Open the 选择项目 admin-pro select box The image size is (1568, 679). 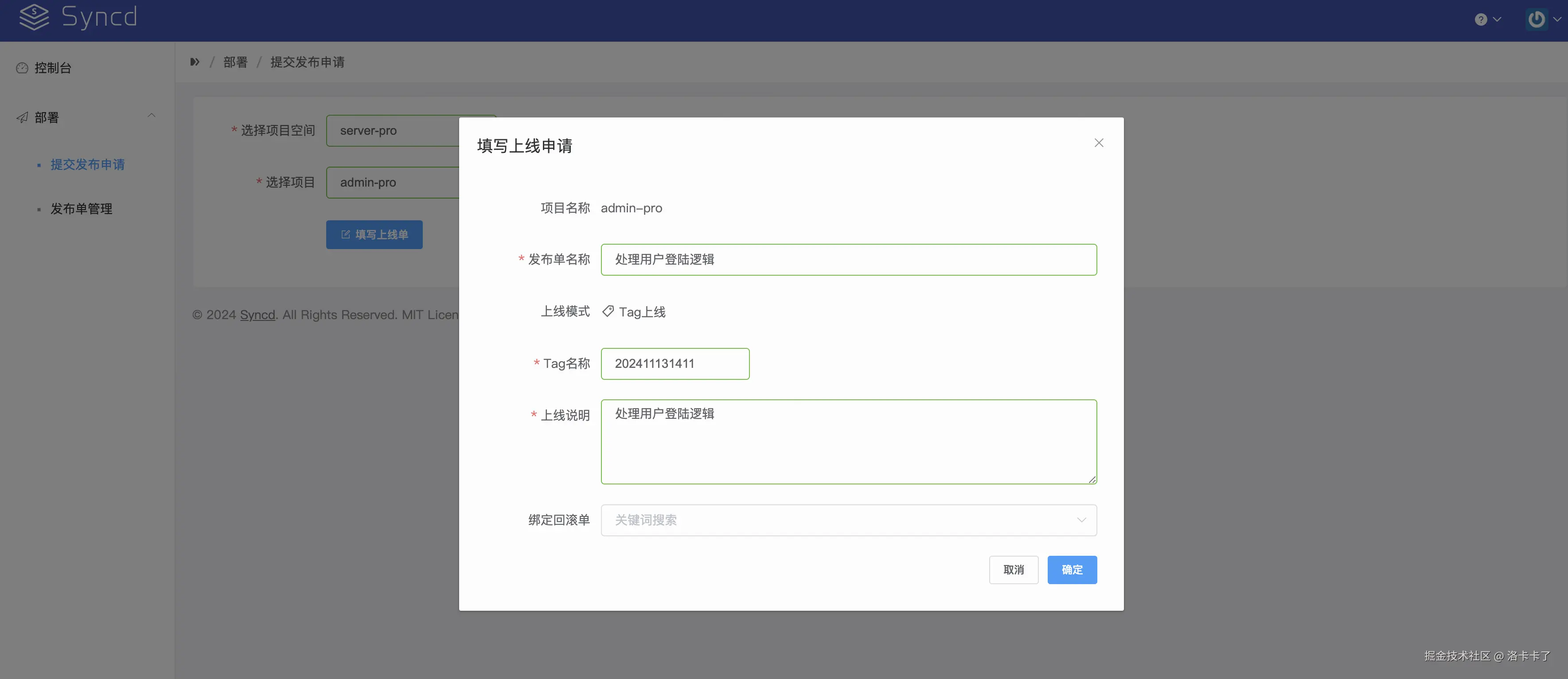393,182
